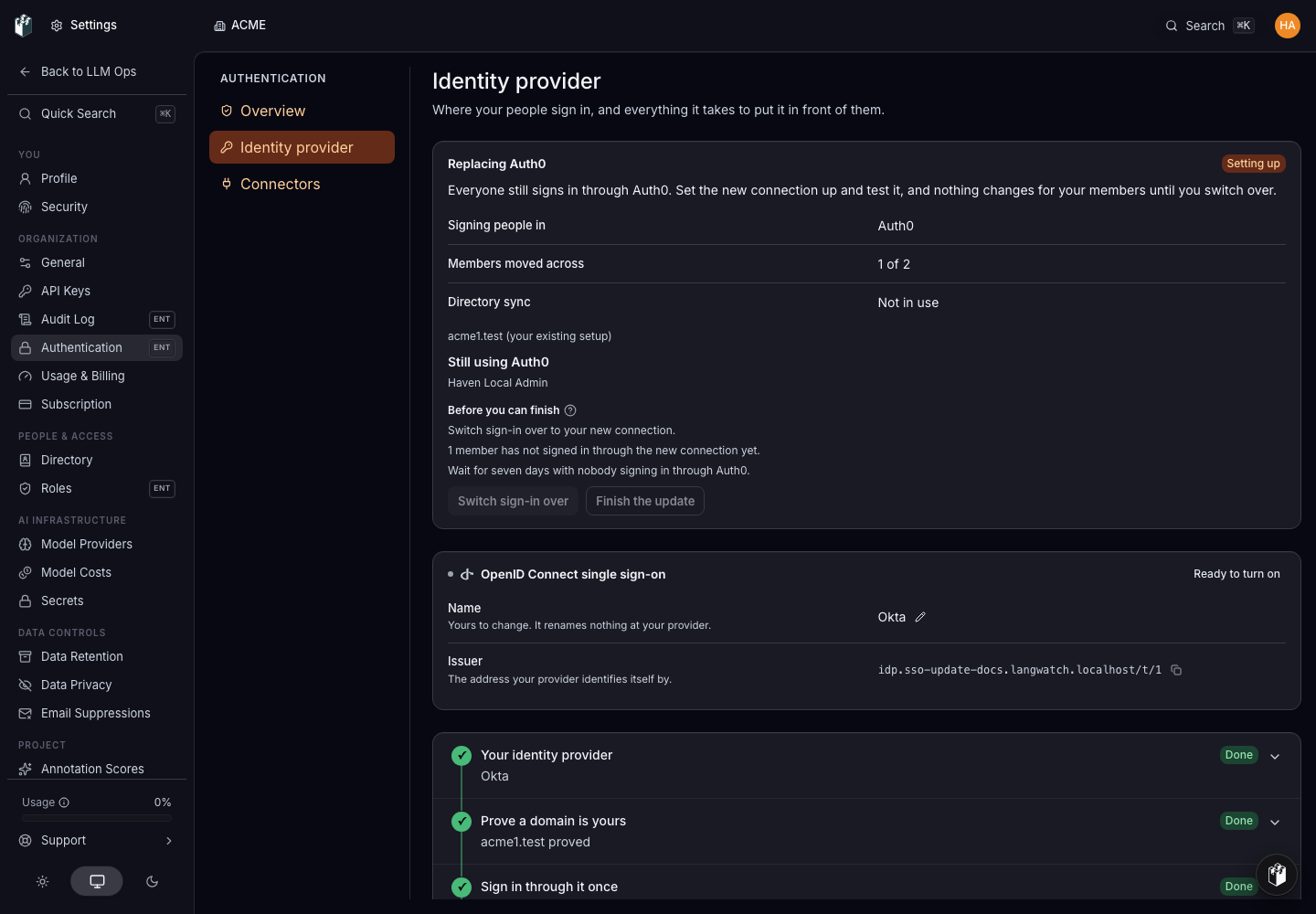Click the Model Costs coins icon
Image resolution: width=1316 pixels, height=914 pixels.
(26, 572)
